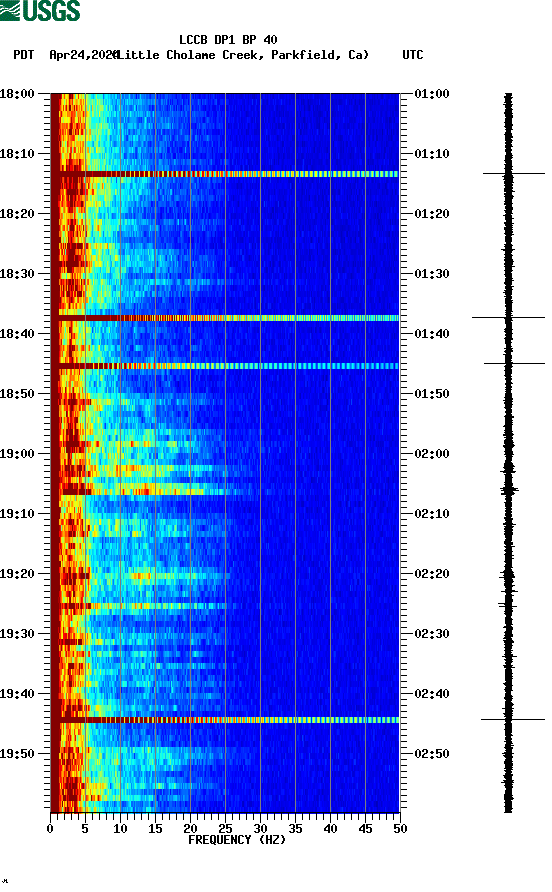Click the 02:20 UTC time label

click(432, 573)
